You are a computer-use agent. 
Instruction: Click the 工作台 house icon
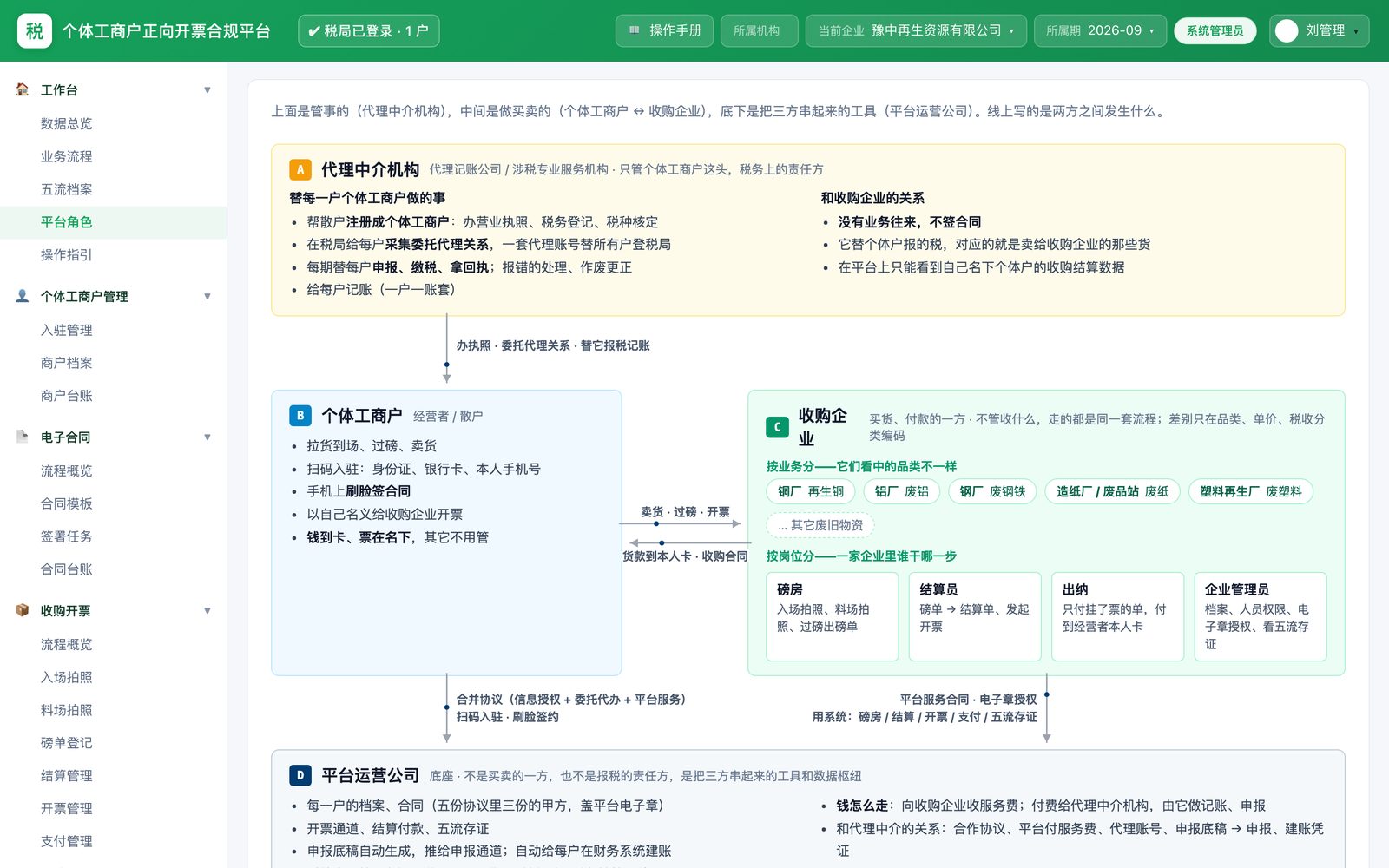pos(23,89)
